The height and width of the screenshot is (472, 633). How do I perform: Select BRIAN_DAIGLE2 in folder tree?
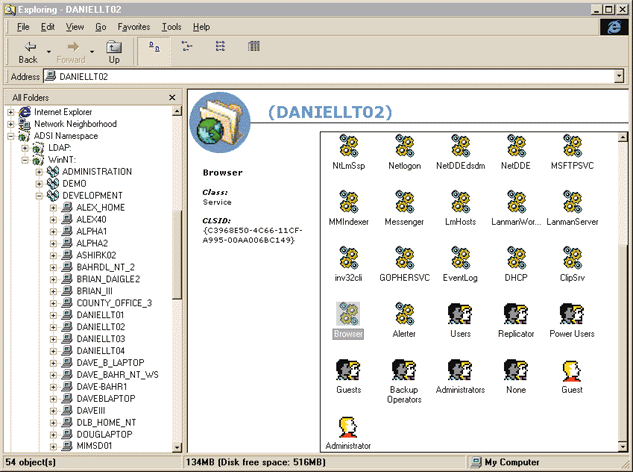[x=108, y=279]
